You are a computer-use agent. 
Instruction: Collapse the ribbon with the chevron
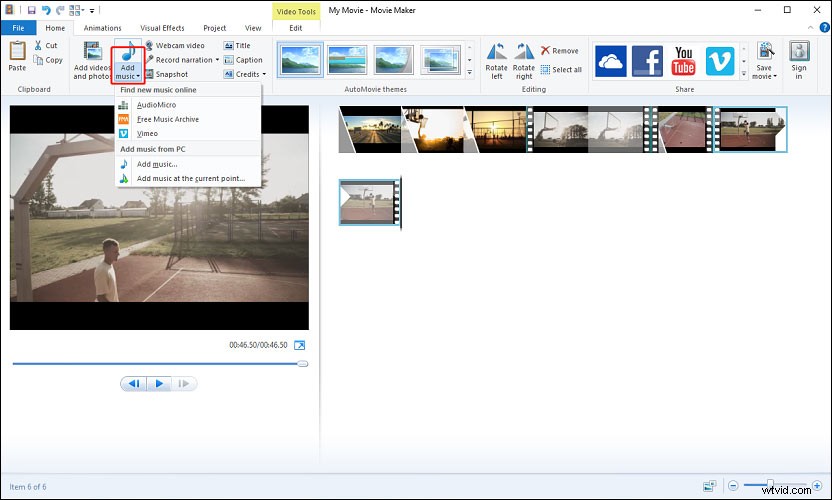point(810,28)
